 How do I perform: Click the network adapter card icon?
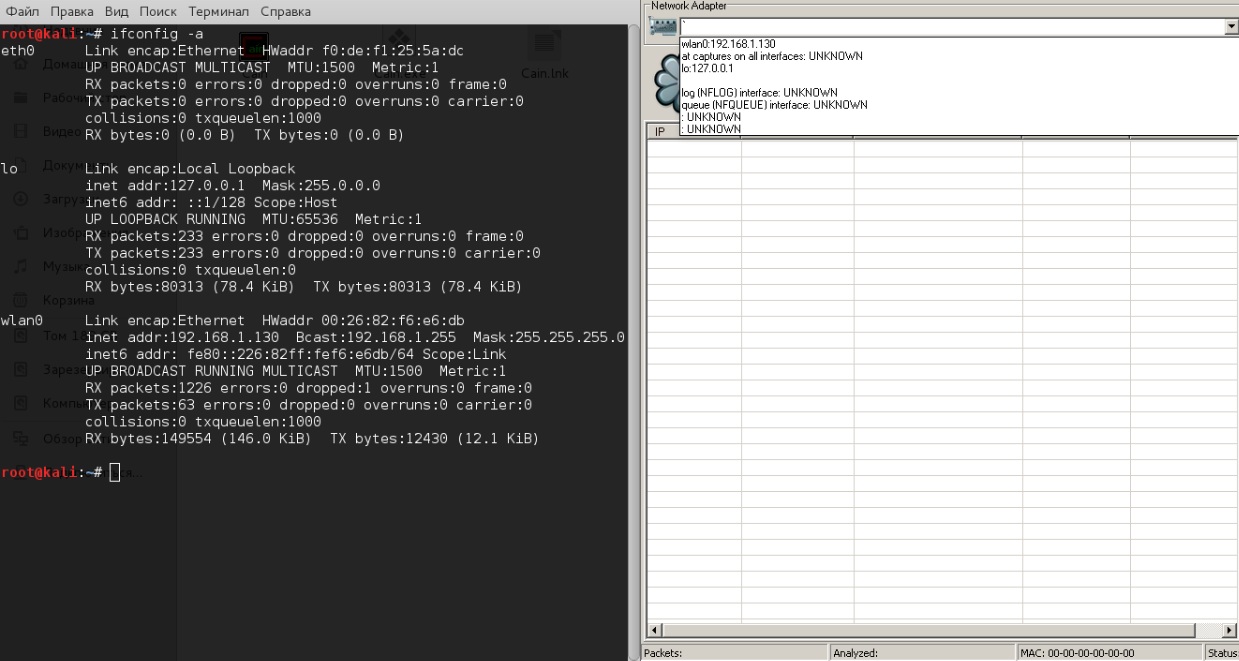click(662, 27)
